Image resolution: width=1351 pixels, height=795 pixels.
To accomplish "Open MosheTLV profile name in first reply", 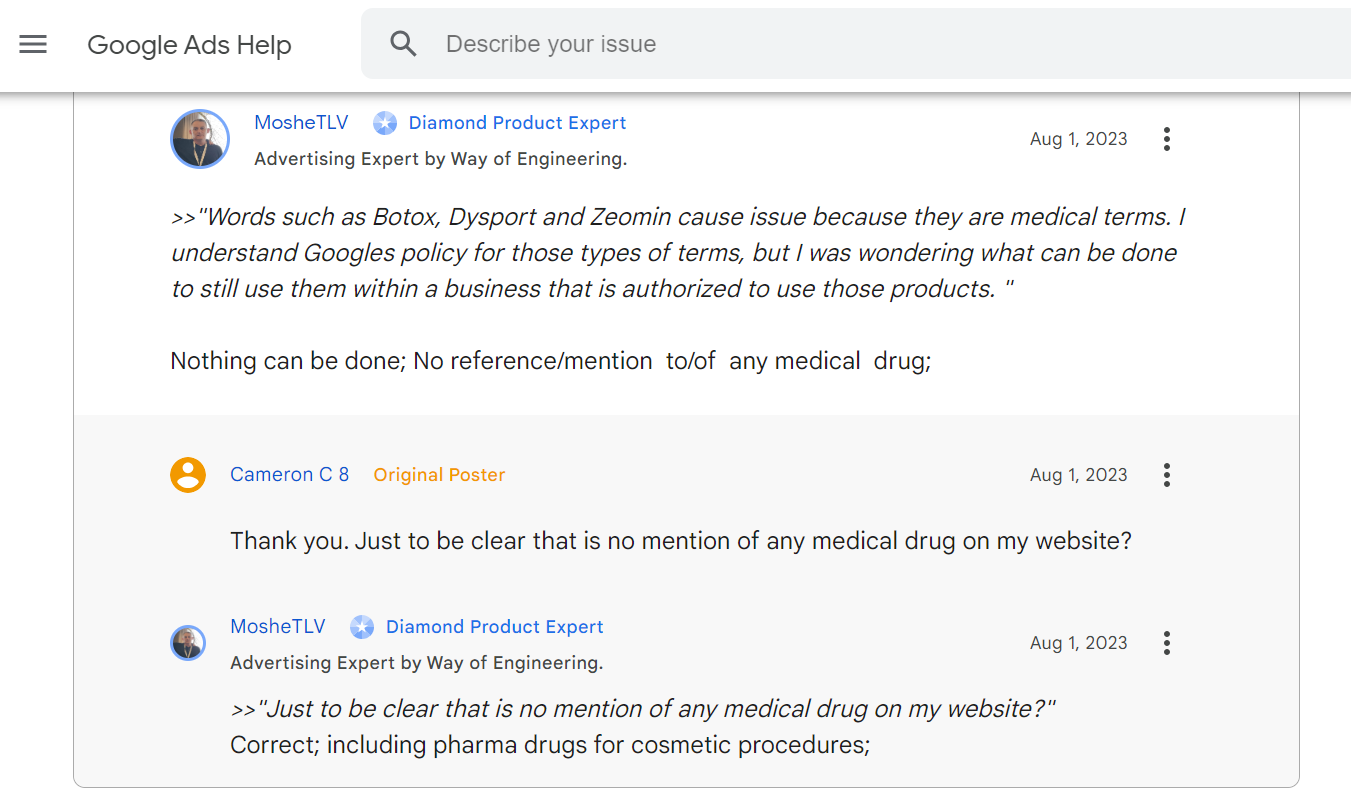I will (301, 123).
